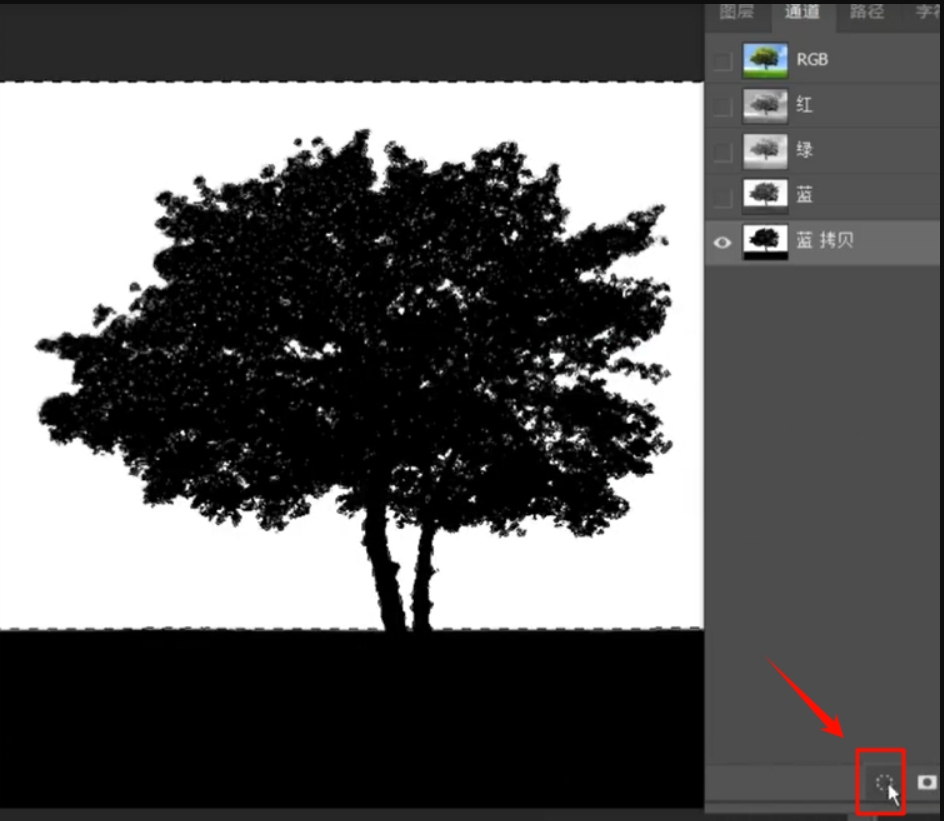Image resolution: width=944 pixels, height=821 pixels.
Task: Open the partially visible 字符 tab
Action: (x=929, y=12)
